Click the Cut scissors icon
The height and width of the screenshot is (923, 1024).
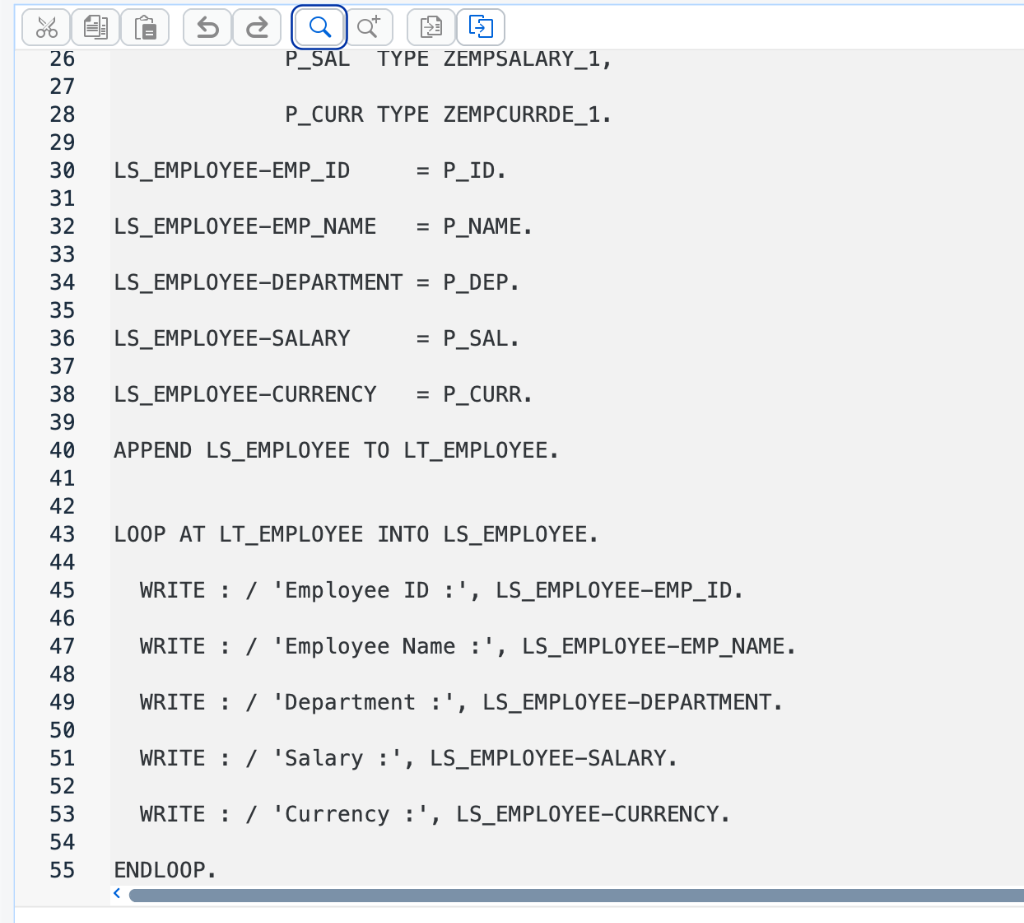click(x=46, y=27)
